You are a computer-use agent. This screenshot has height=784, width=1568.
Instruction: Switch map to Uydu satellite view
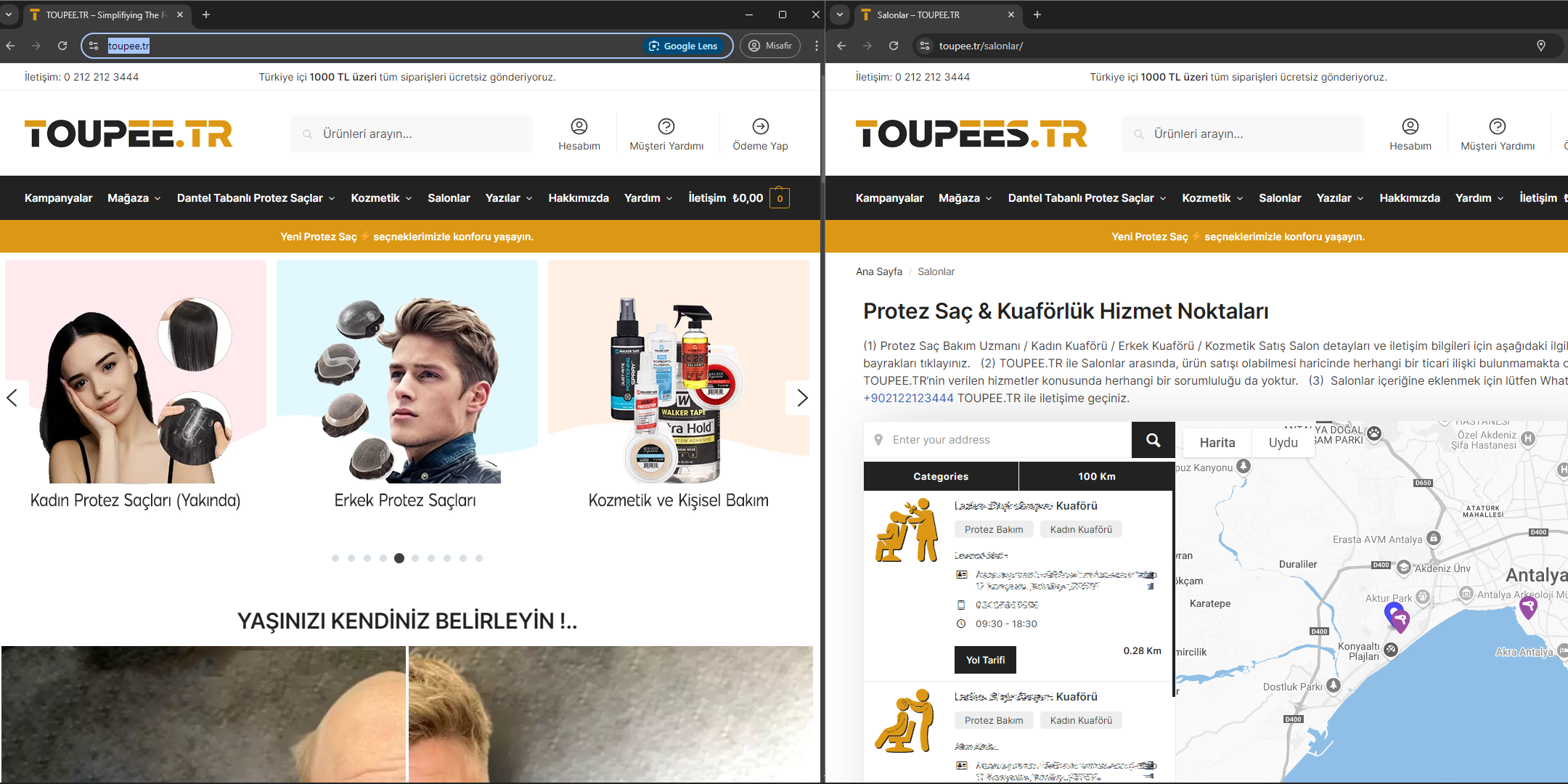[x=1283, y=442]
